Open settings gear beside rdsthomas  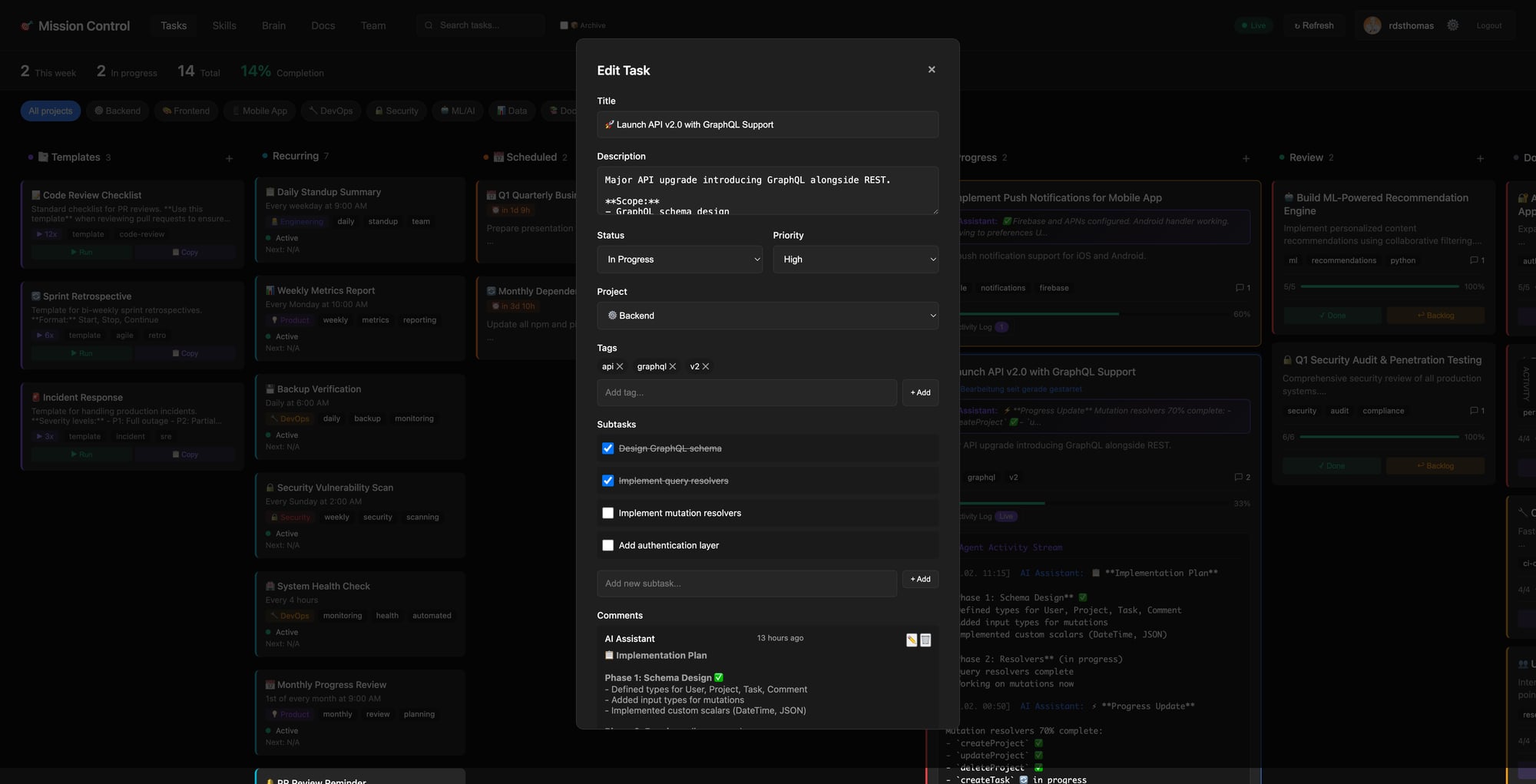(x=1453, y=25)
